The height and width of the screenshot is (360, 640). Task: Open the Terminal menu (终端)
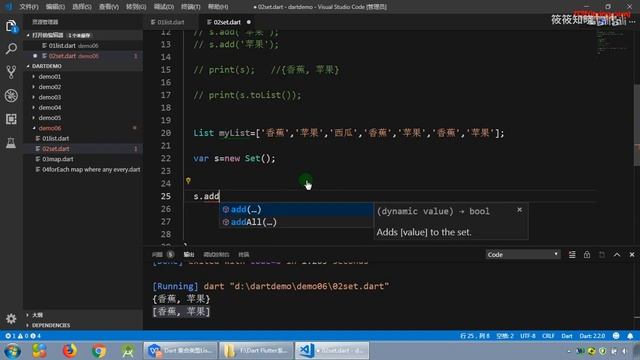pos(191,7)
